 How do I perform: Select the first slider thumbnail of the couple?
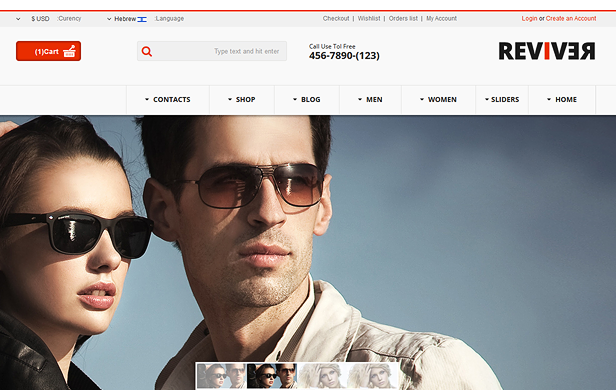(x=221, y=376)
